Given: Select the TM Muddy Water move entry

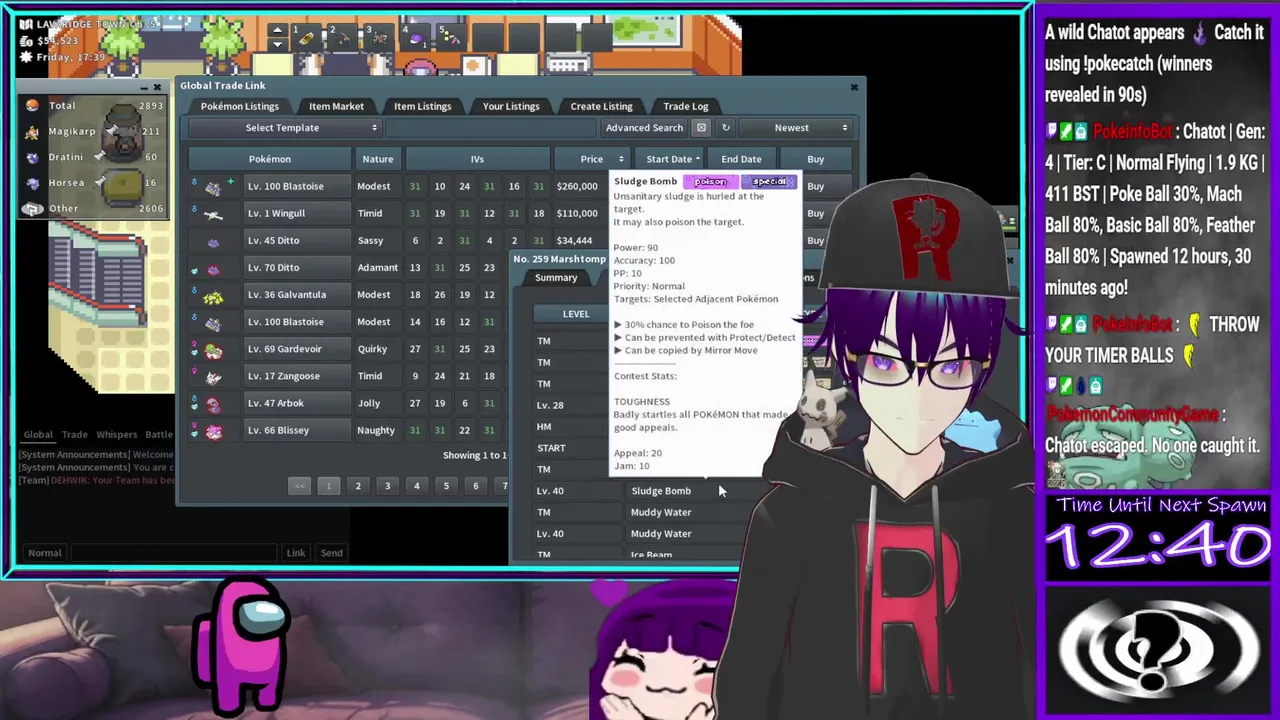Looking at the screenshot, I should pyautogui.click(x=661, y=512).
